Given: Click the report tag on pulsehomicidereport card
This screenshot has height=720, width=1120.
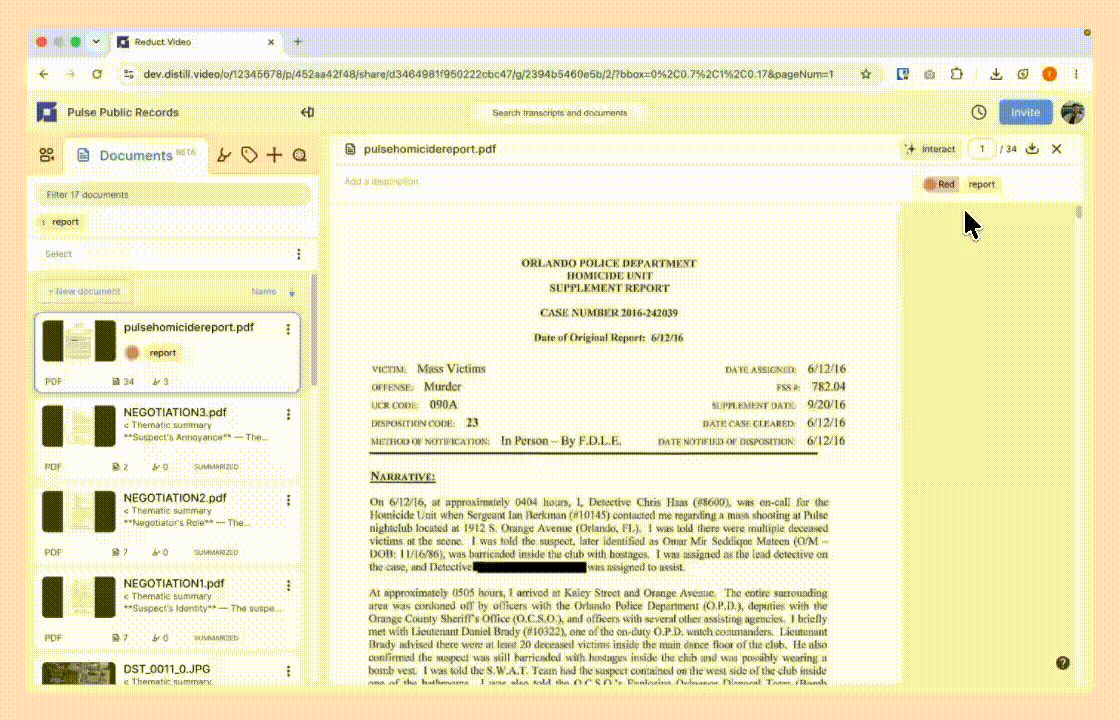Looking at the screenshot, I should pos(162,353).
